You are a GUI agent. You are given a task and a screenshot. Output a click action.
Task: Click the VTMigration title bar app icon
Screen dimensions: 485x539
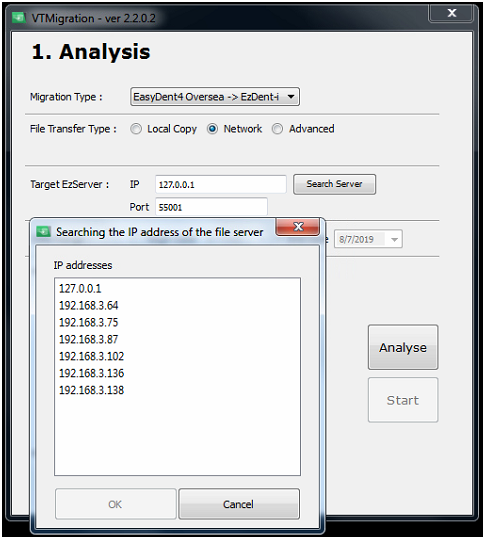pos(19,18)
